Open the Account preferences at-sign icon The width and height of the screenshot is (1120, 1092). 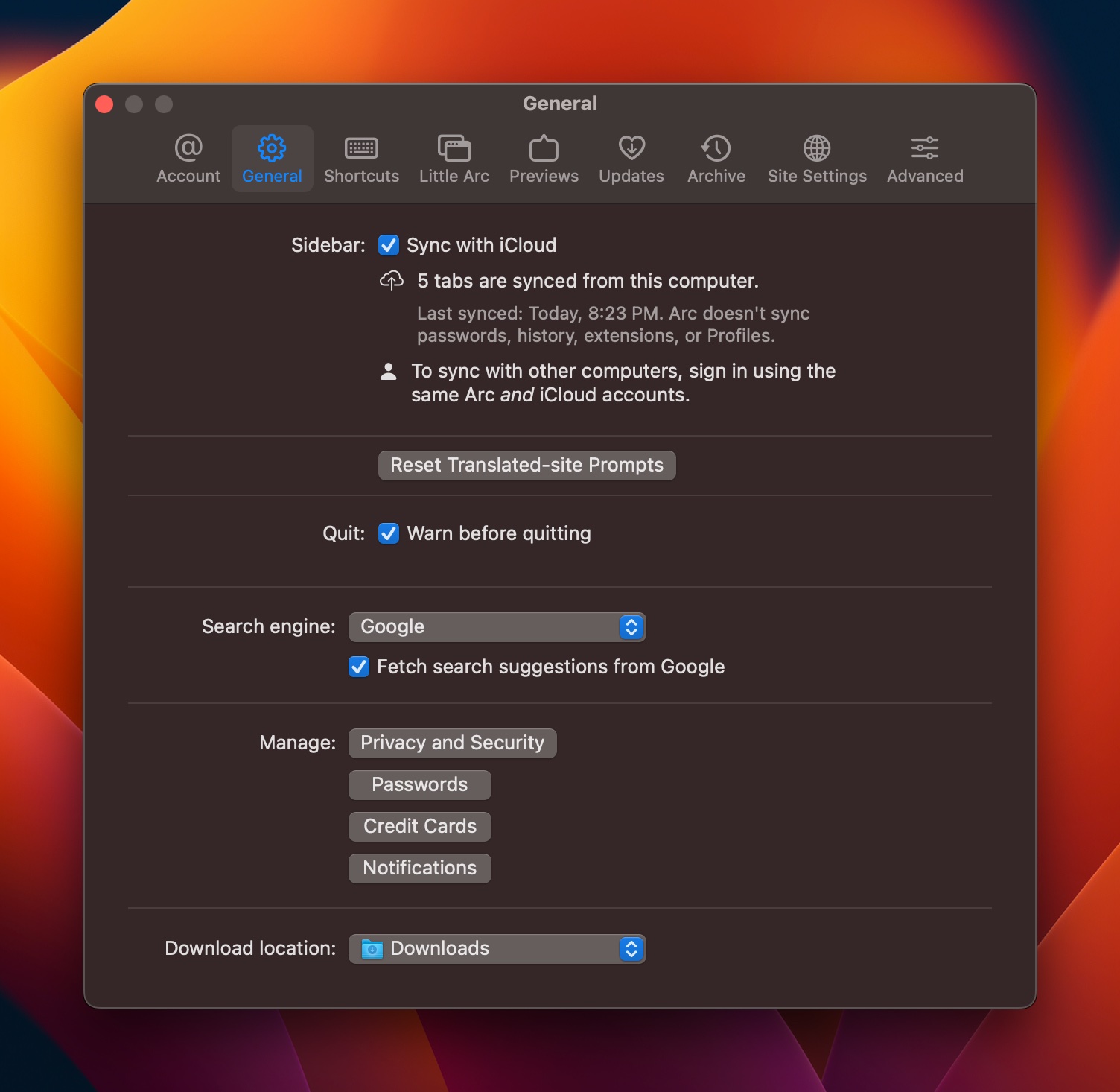[188, 148]
